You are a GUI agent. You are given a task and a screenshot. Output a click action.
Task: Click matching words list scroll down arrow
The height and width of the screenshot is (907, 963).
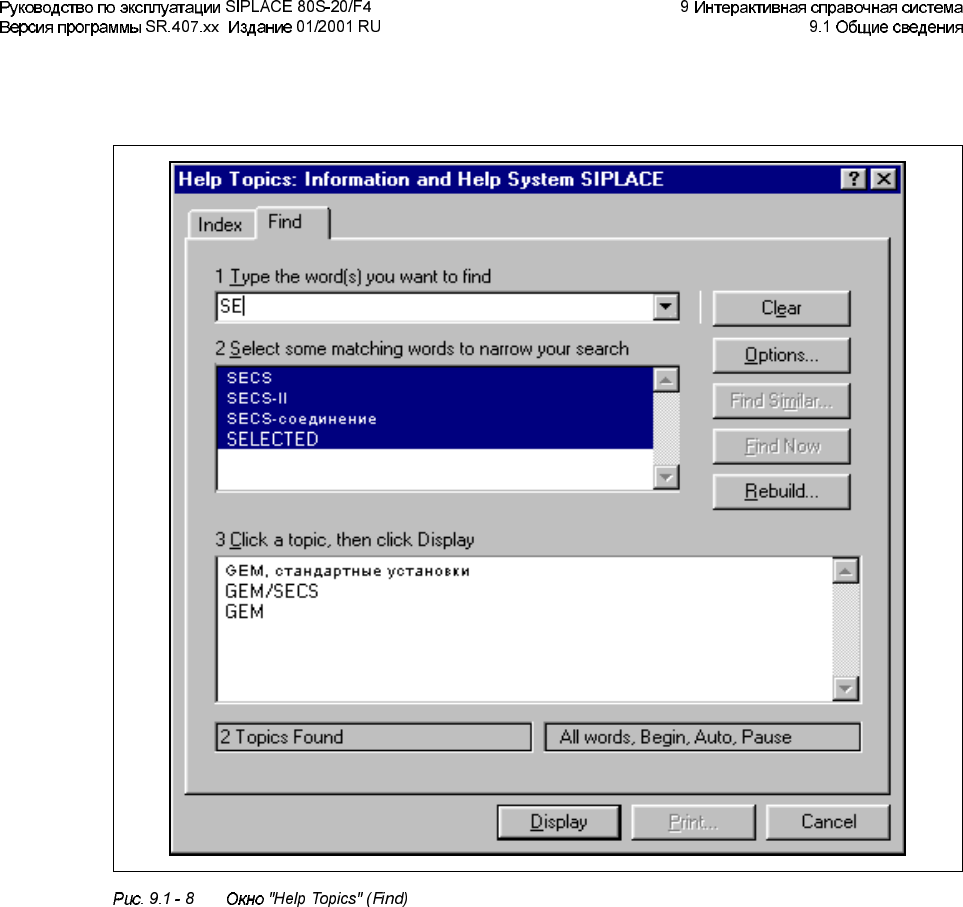pos(666,477)
